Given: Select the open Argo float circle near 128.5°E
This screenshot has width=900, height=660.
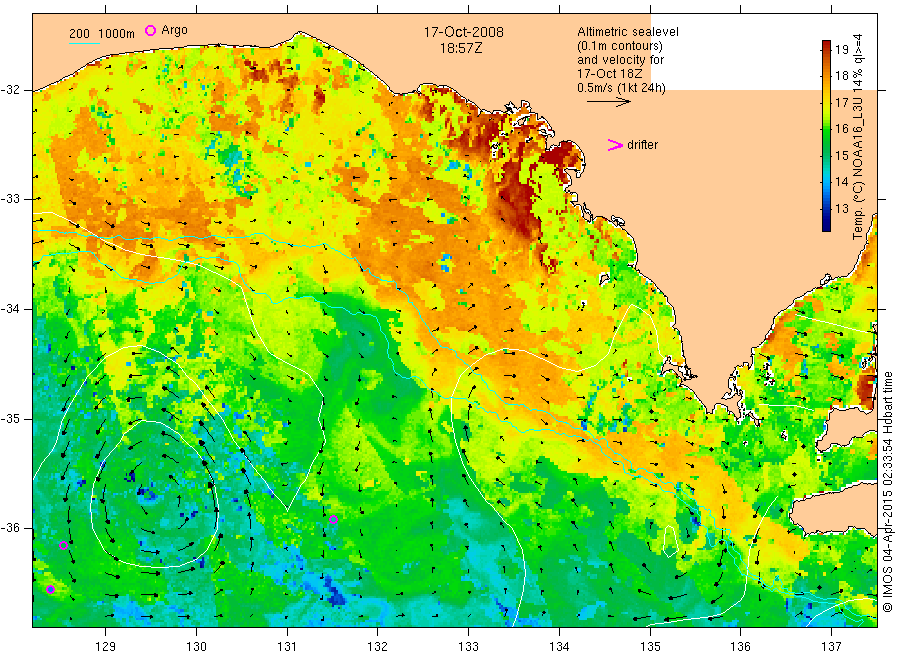Looking at the screenshot, I should click(x=64, y=545).
